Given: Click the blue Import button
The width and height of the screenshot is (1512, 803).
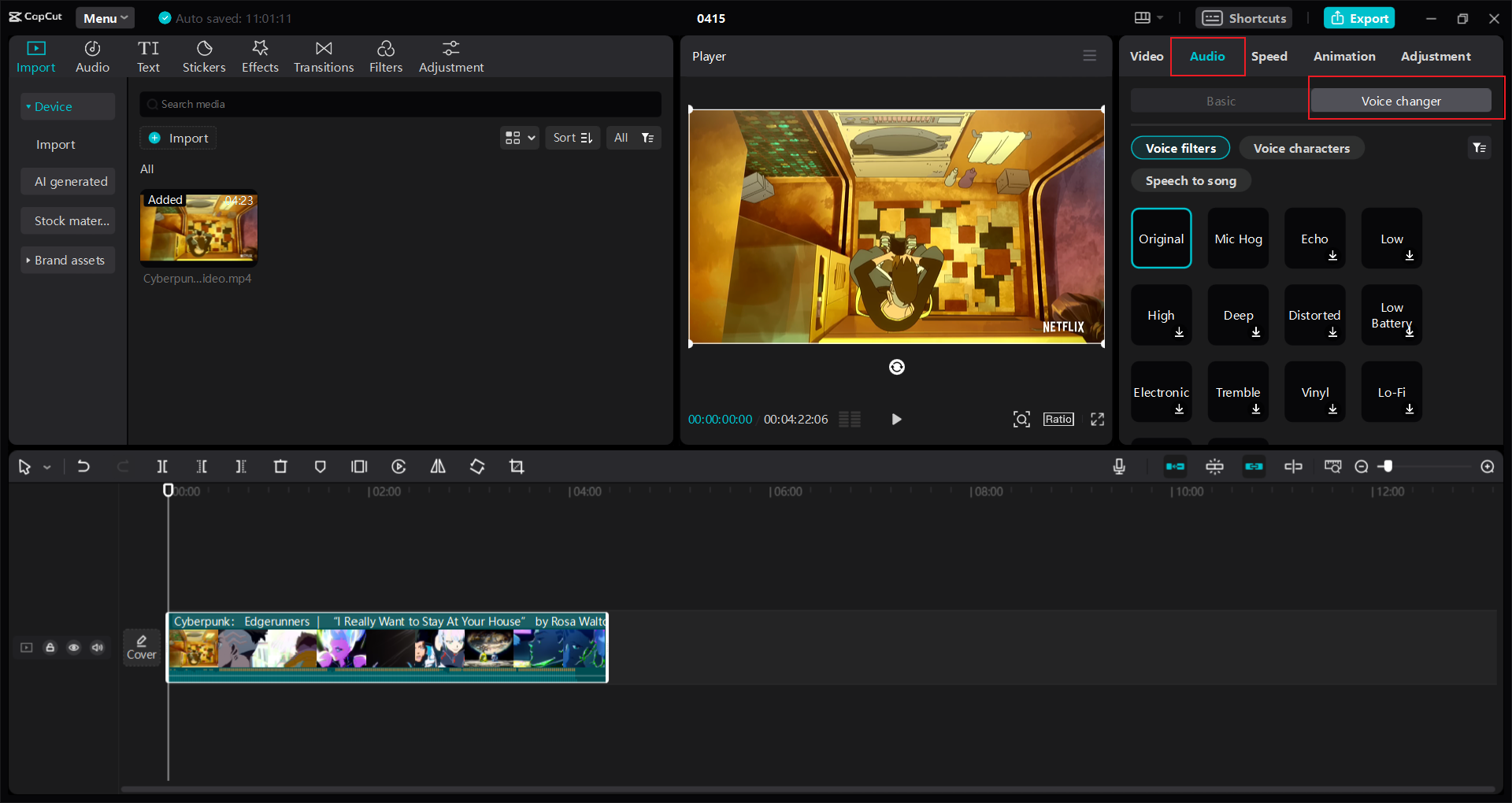Looking at the screenshot, I should (x=179, y=138).
